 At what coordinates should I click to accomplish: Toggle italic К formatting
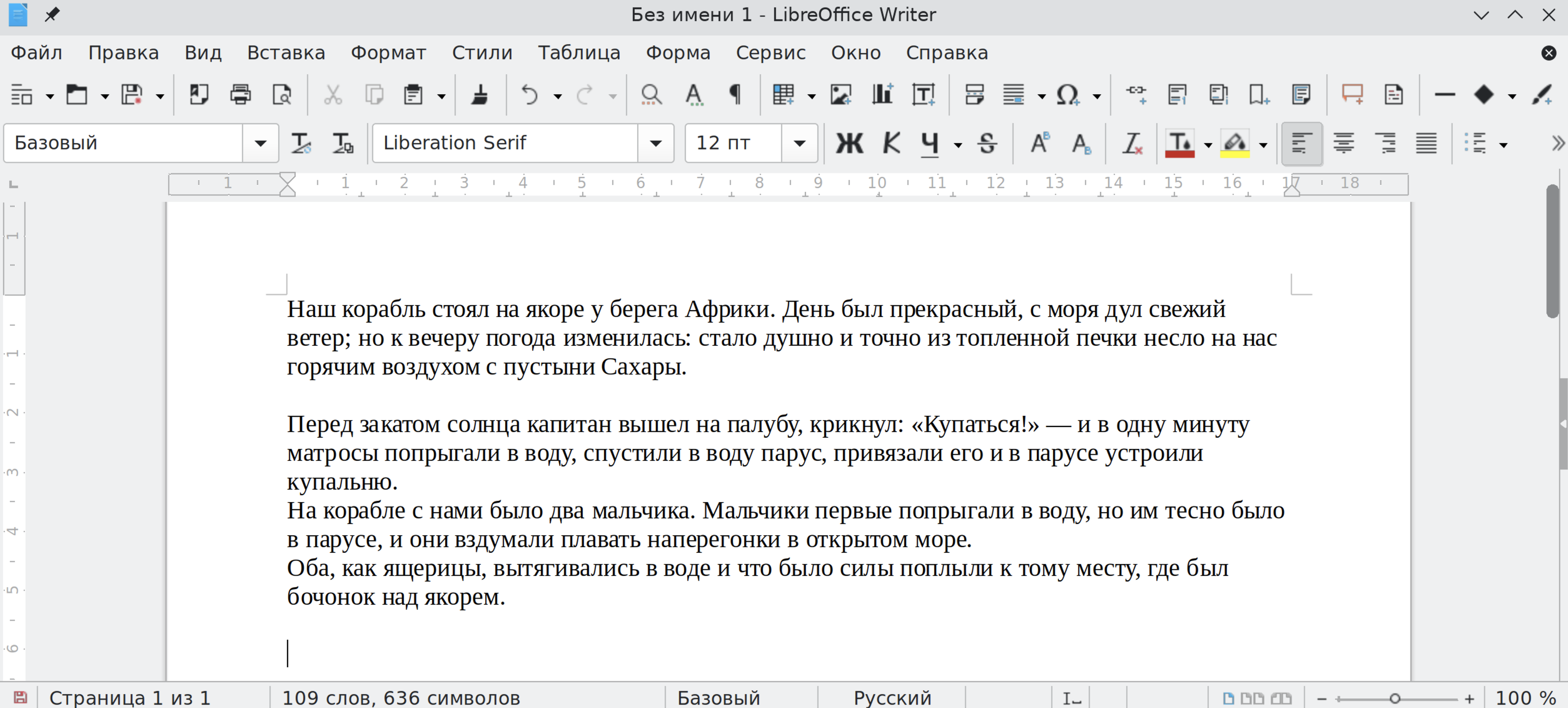point(891,144)
